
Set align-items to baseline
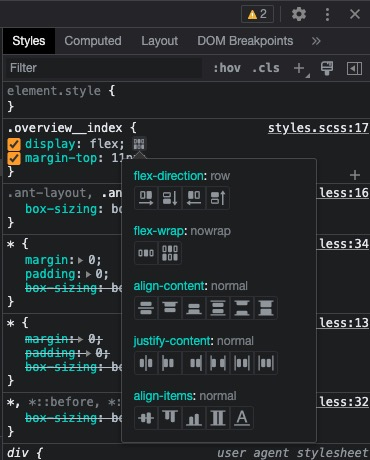point(242,418)
